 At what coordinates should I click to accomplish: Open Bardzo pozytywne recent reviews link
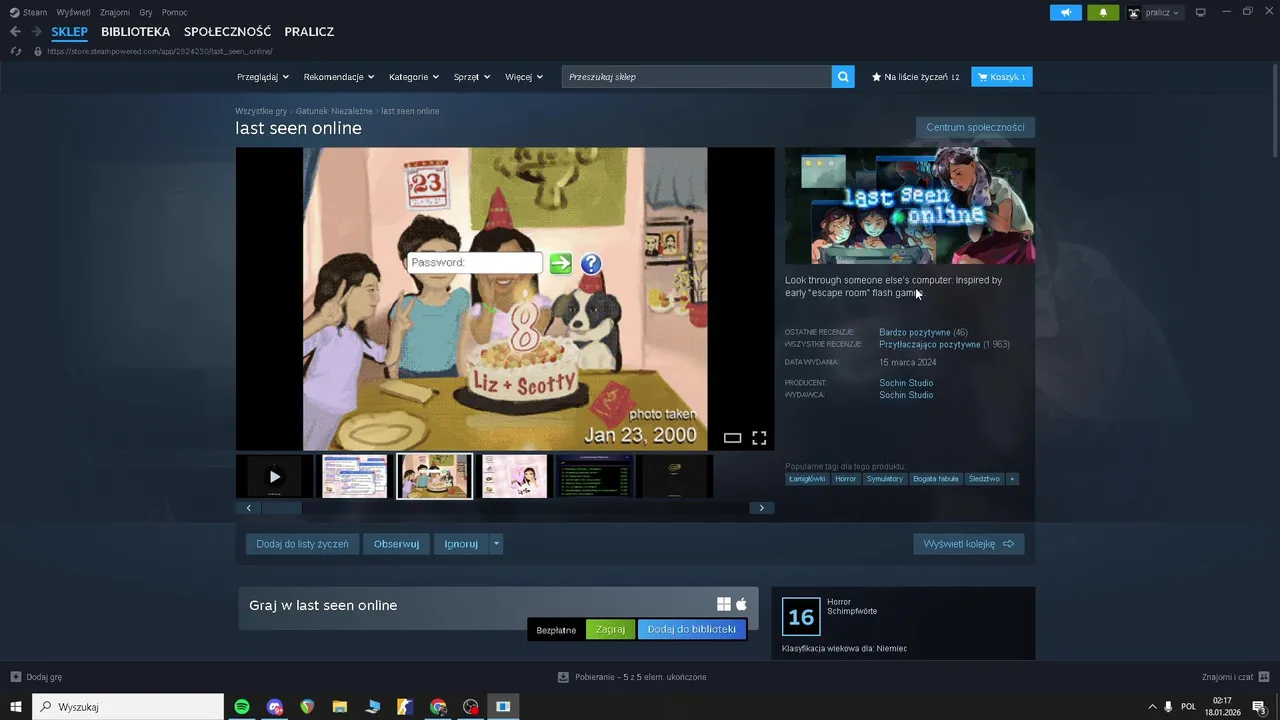click(915, 332)
